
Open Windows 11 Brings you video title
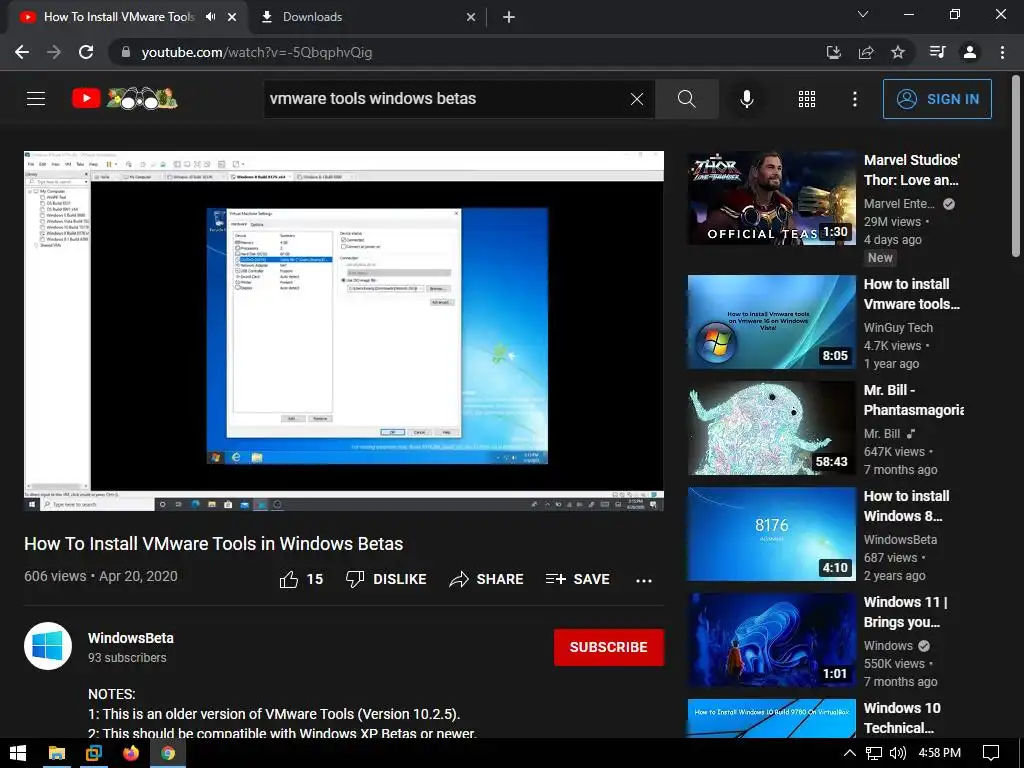click(905, 612)
